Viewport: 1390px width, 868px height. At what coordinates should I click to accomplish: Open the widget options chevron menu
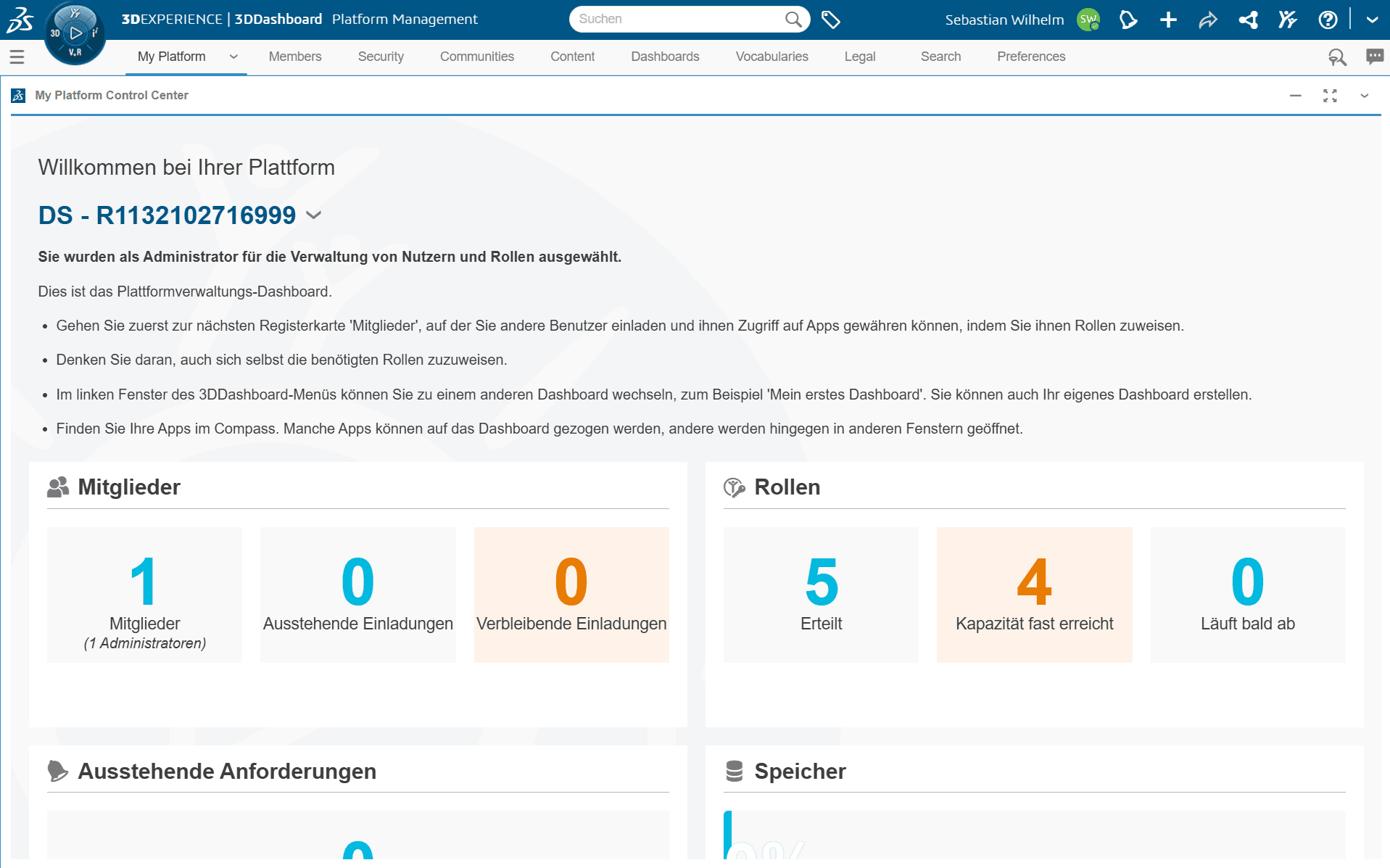[x=1364, y=96]
